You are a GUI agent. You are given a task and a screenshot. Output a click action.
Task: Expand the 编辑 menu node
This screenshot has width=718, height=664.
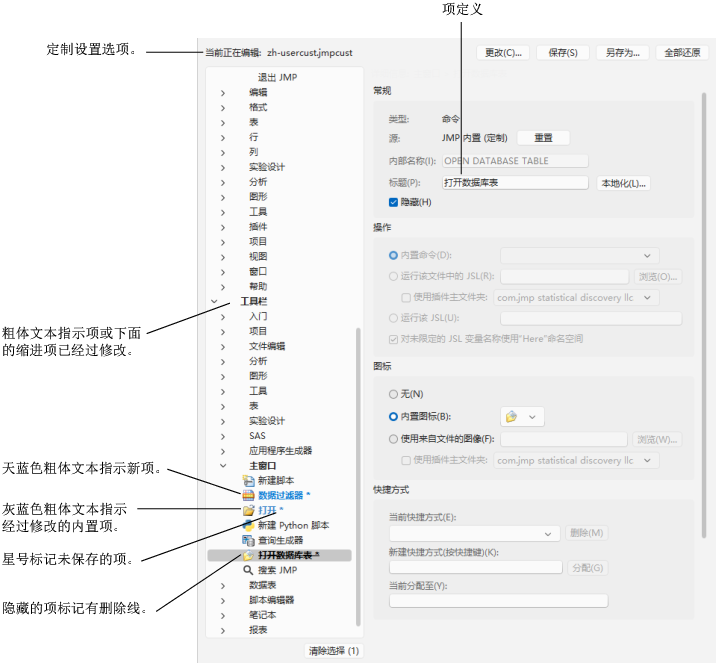223,93
